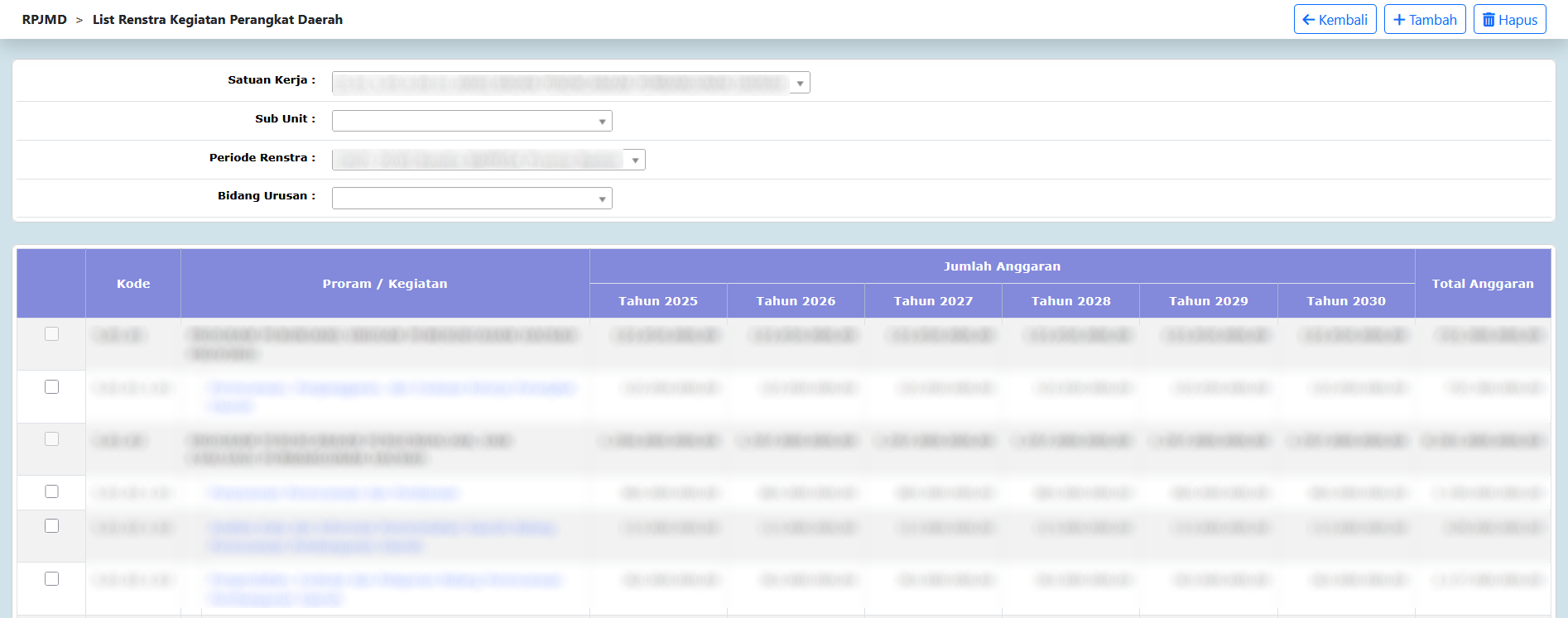Click the Kode column header
Image resolution: width=1568 pixels, height=618 pixels.
[x=133, y=284]
